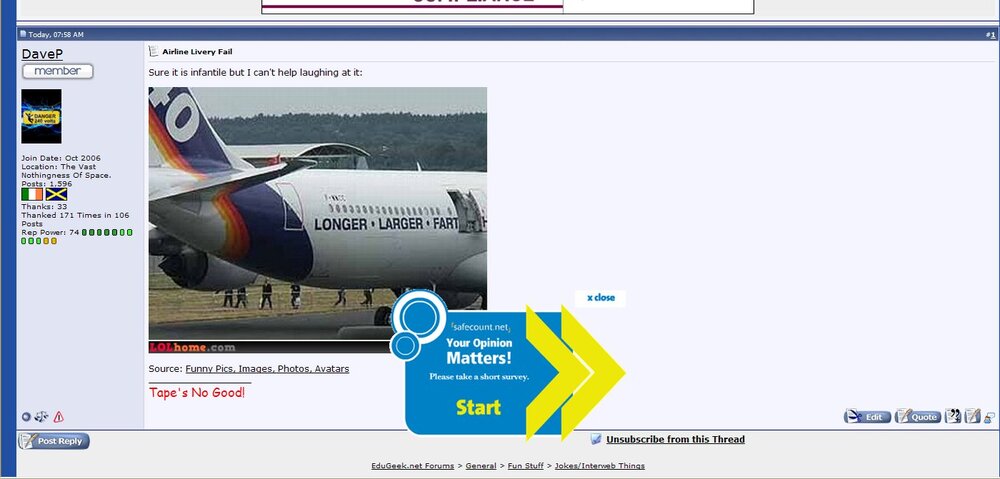
Task: Click the post document icon next to title
Action: (154, 51)
